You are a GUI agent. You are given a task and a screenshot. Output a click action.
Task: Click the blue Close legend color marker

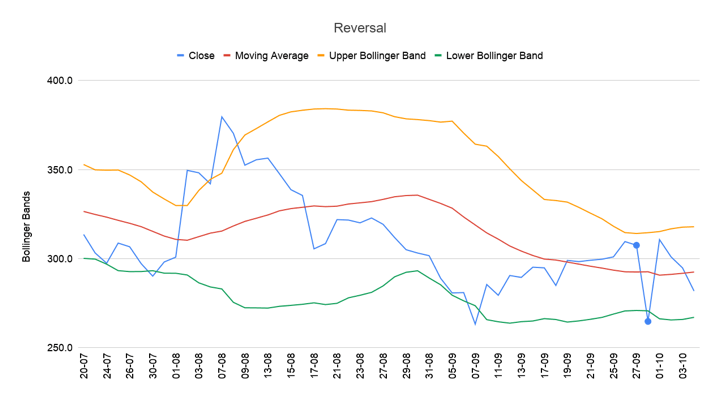181,56
